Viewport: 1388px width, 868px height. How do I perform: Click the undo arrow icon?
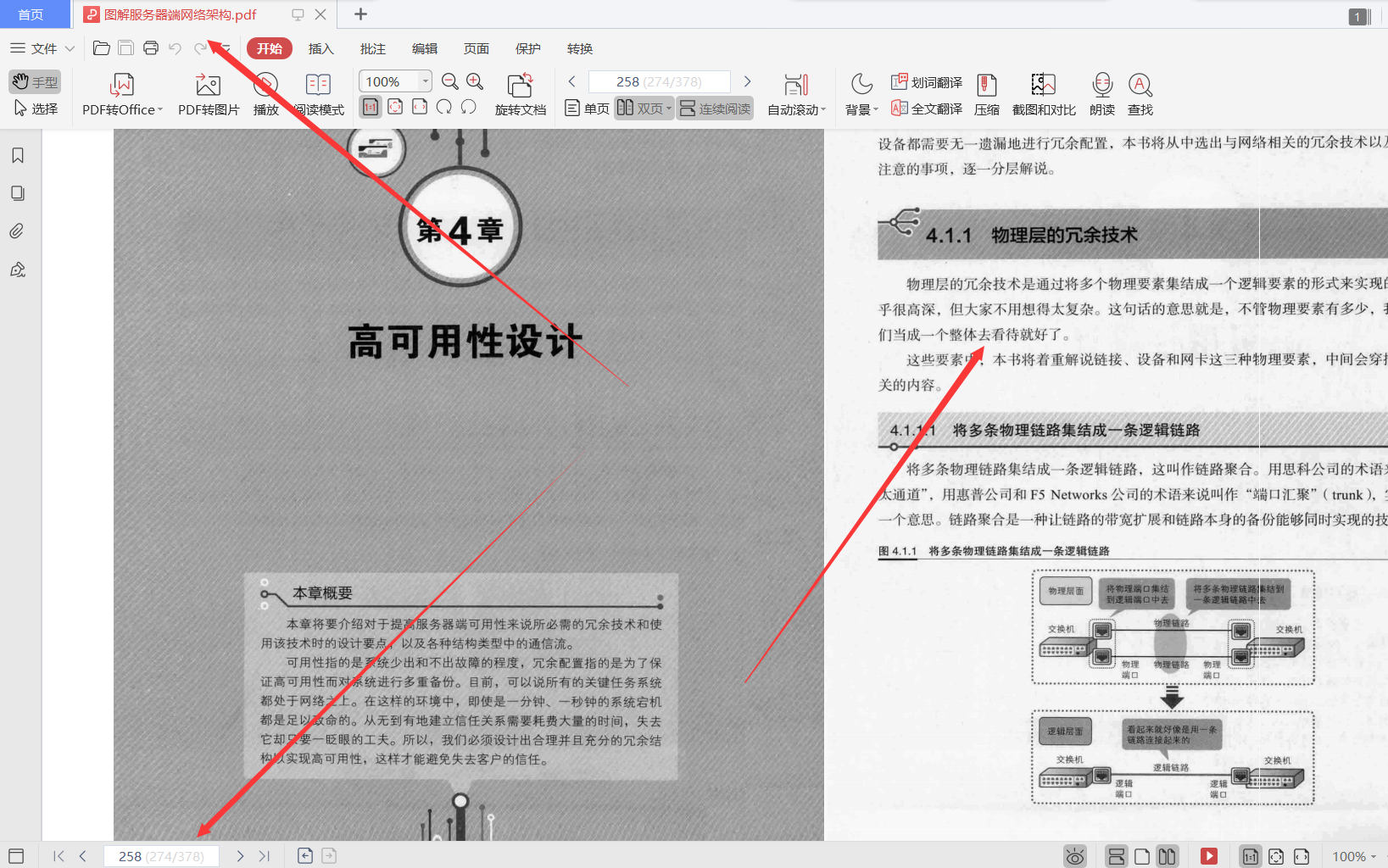tap(176, 48)
